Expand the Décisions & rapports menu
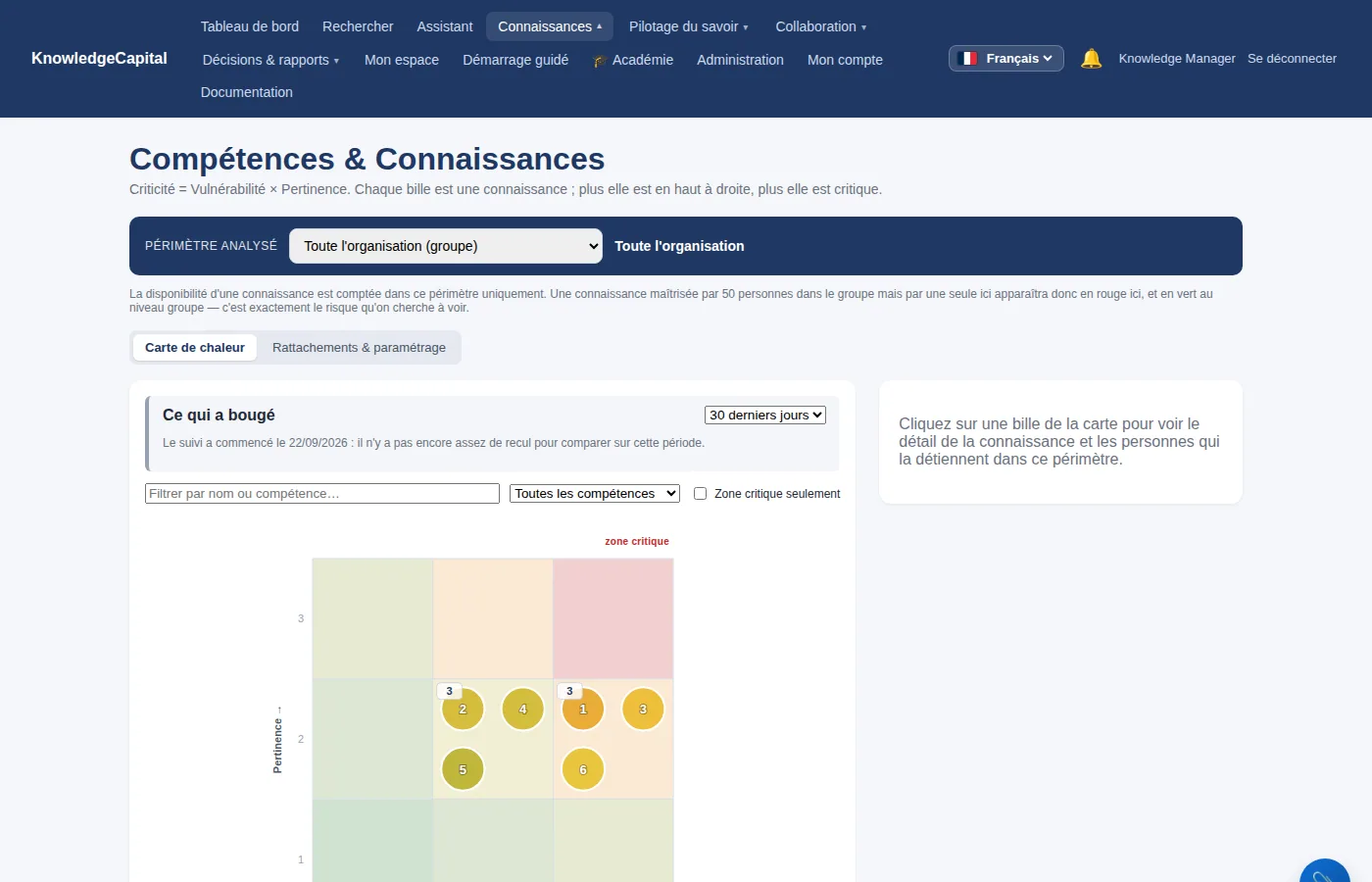The height and width of the screenshot is (882, 1372). pos(270,60)
